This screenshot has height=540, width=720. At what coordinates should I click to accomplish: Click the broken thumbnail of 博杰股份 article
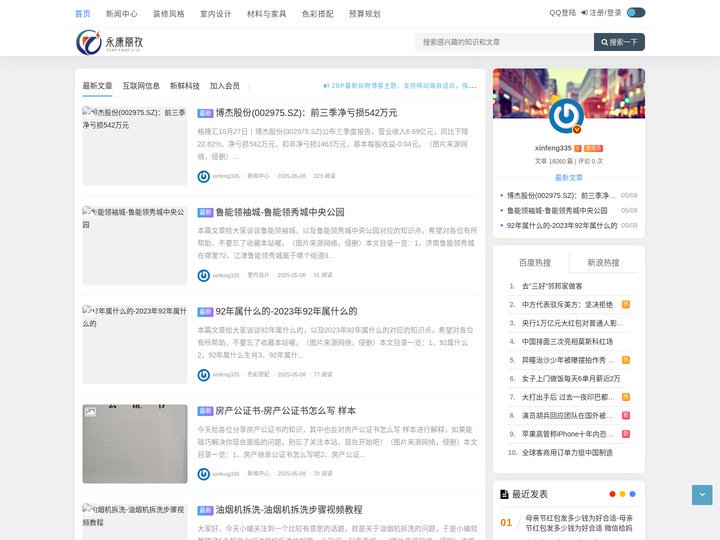[135, 146]
